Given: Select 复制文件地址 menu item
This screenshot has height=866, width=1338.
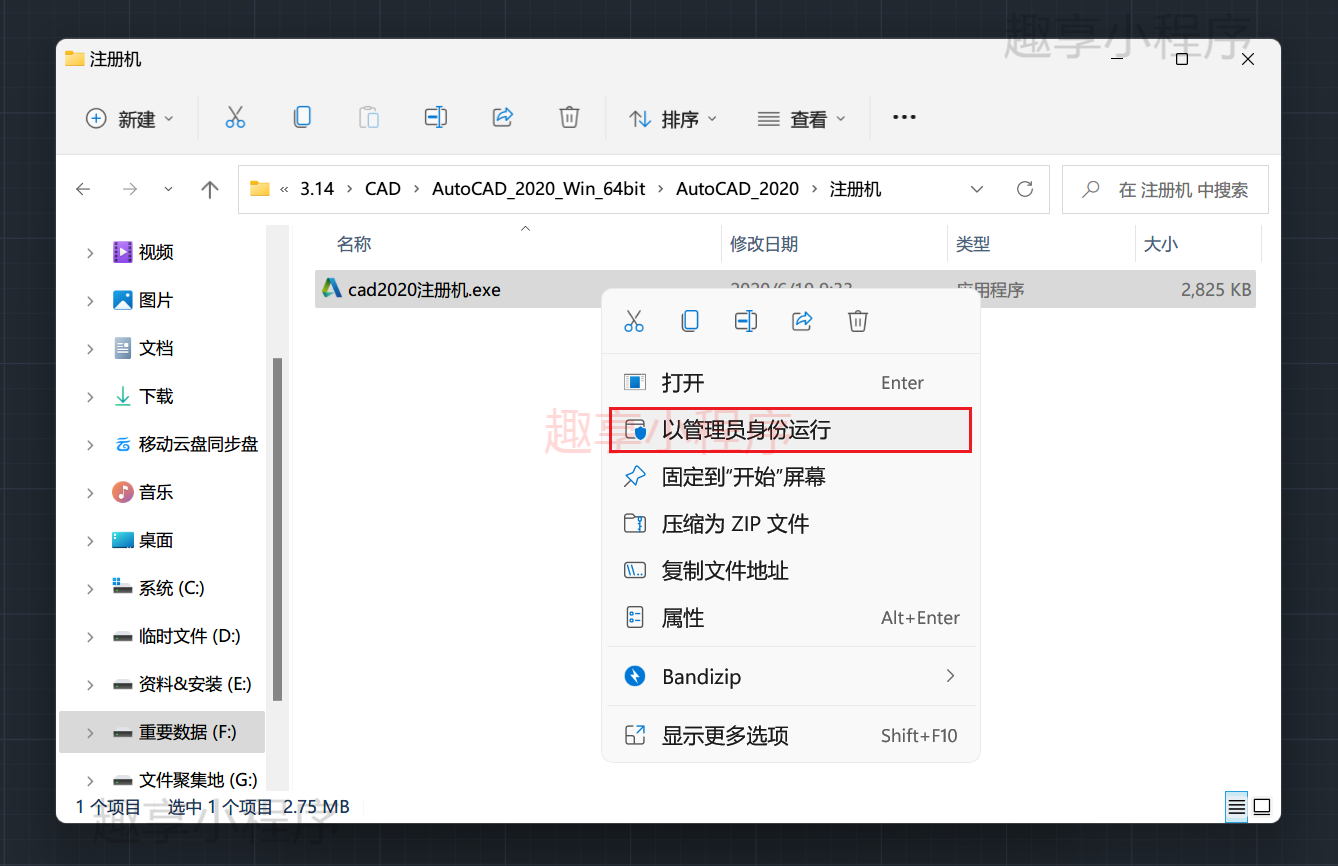Looking at the screenshot, I should point(790,571).
